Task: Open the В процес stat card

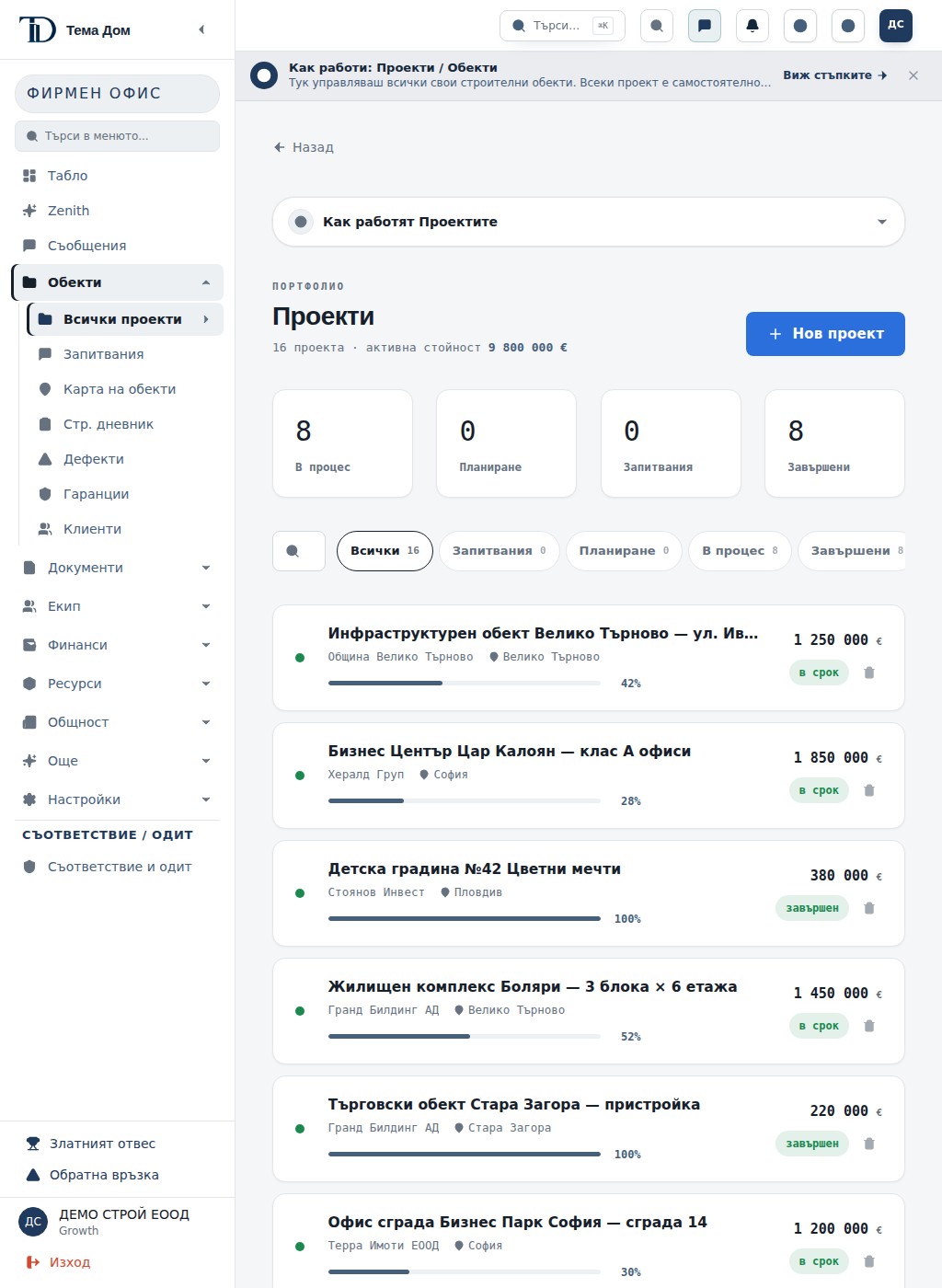Action: coord(343,443)
